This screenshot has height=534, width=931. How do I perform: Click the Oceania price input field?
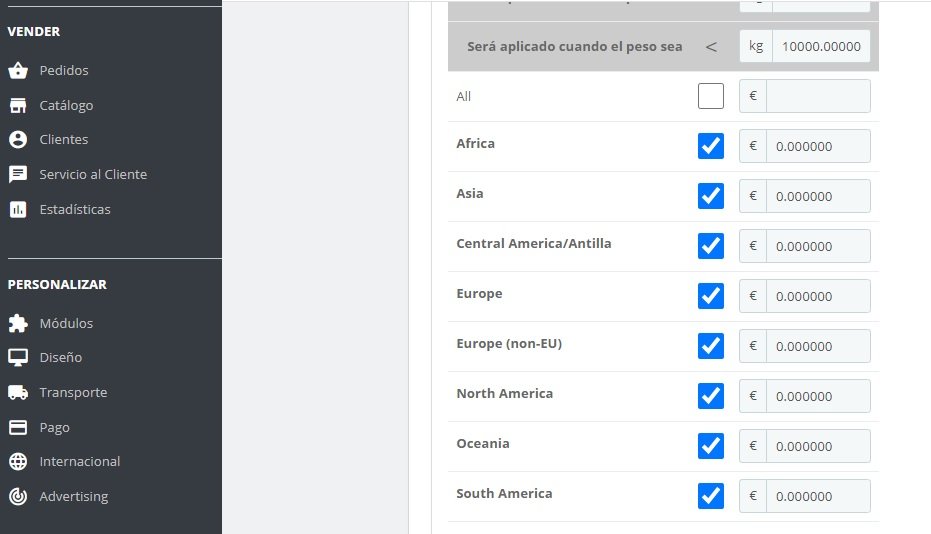pos(818,446)
